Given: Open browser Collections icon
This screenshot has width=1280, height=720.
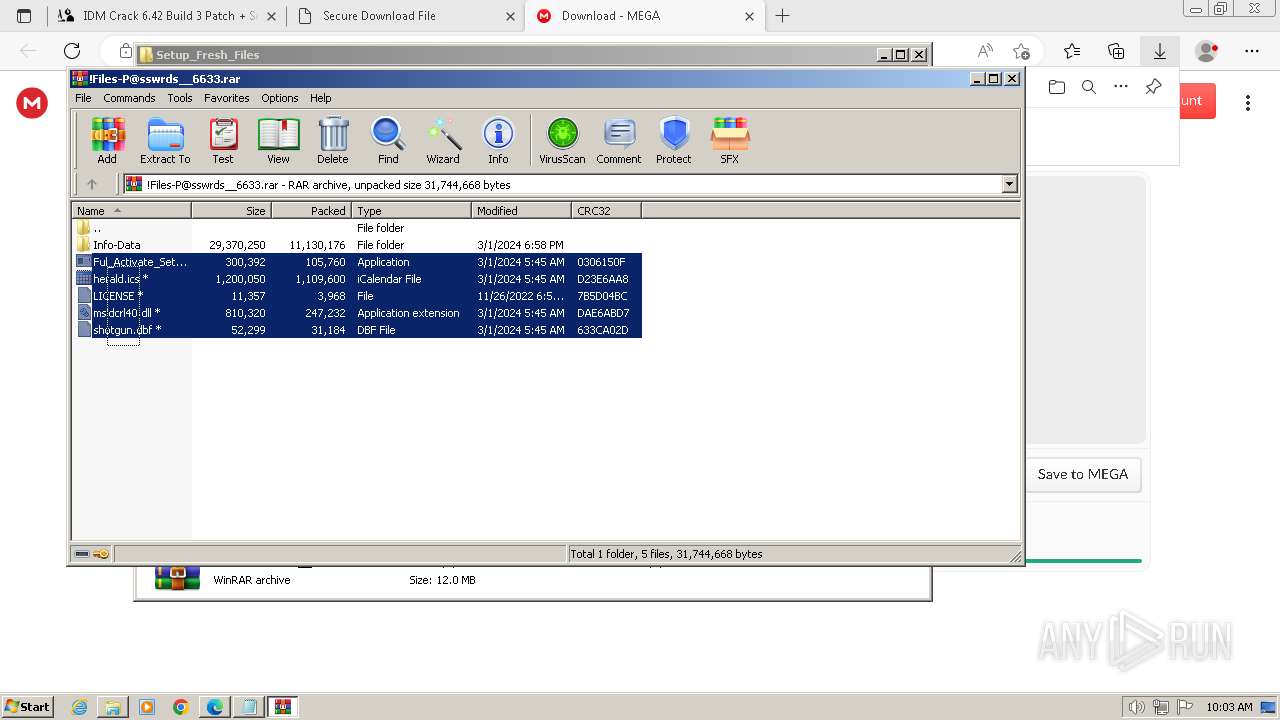Looking at the screenshot, I should (1116, 51).
